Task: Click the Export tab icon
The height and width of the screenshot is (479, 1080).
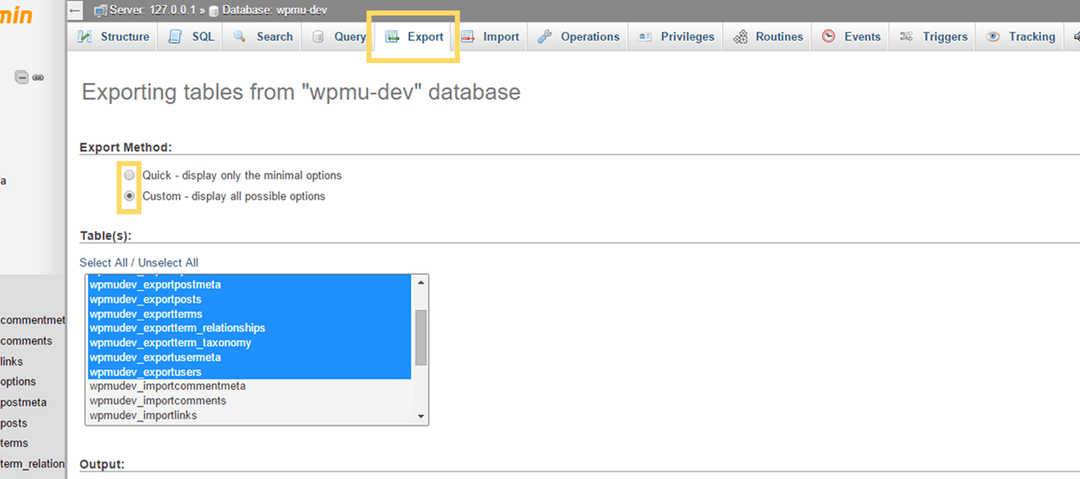Action: 392,37
